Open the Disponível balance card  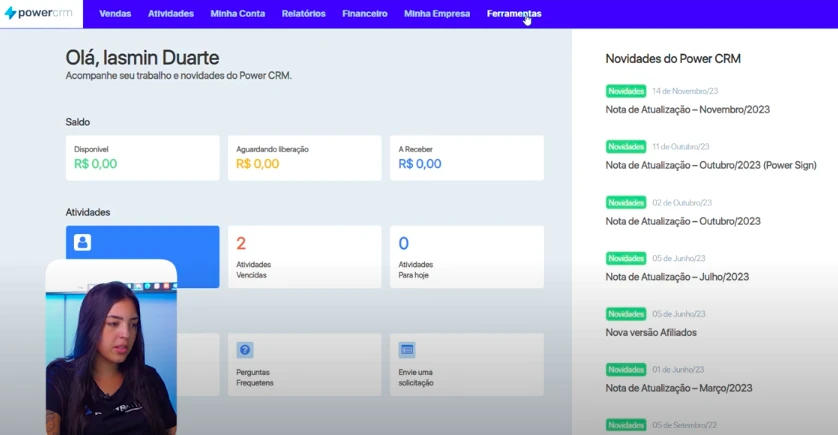143,158
